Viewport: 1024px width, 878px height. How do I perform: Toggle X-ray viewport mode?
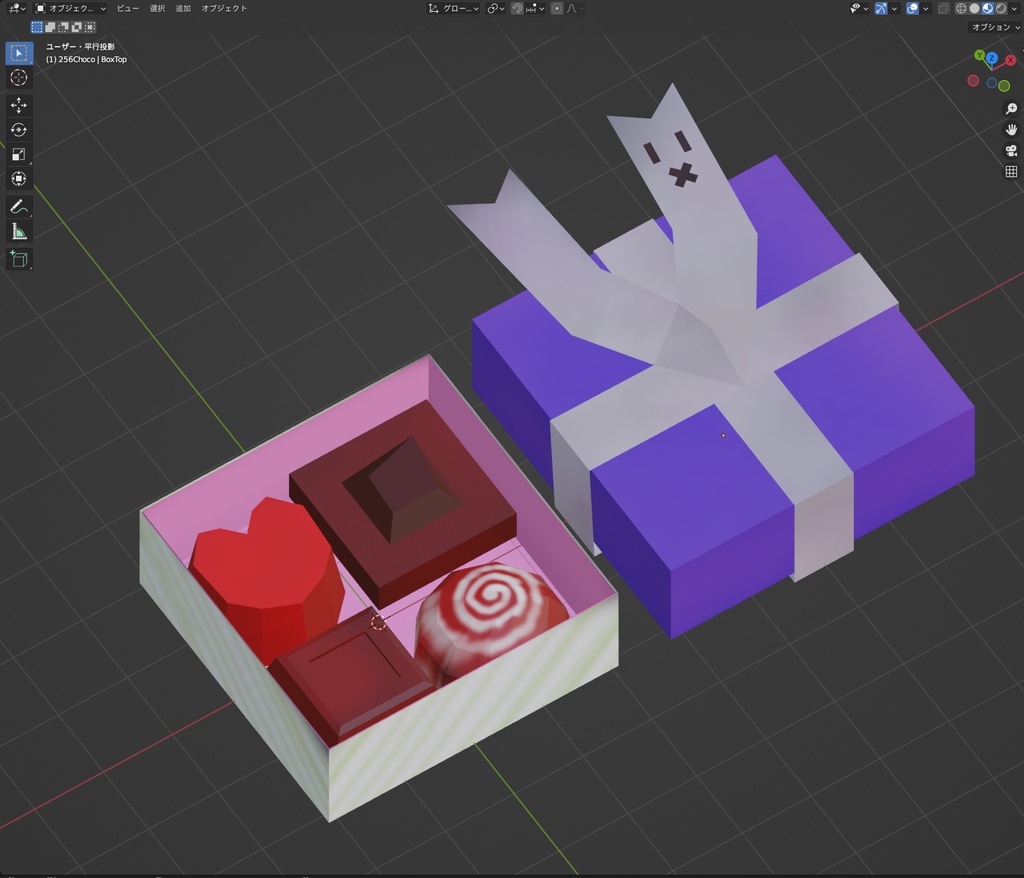click(945, 8)
